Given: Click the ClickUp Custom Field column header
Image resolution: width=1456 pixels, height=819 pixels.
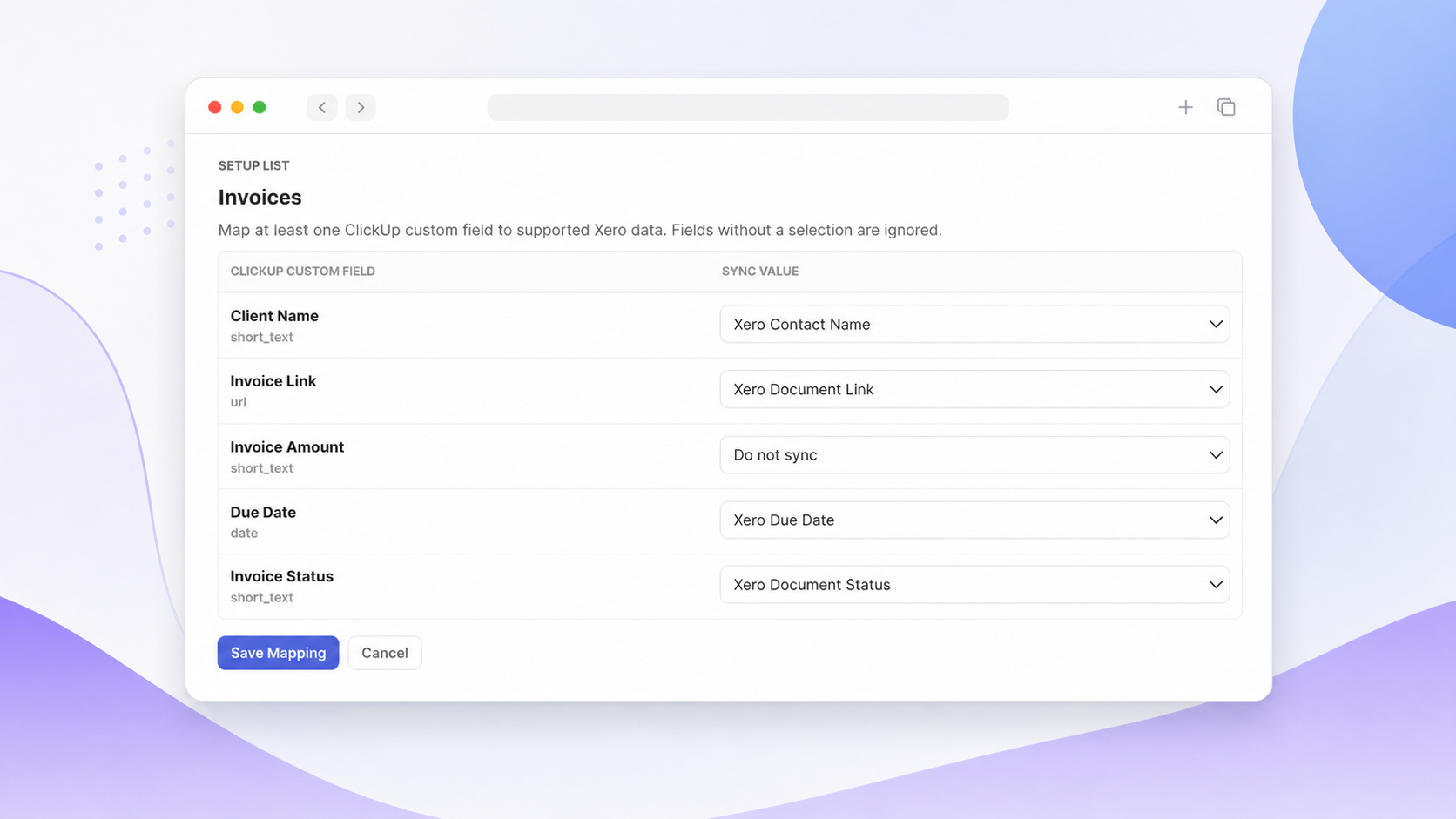Looking at the screenshot, I should (x=303, y=271).
